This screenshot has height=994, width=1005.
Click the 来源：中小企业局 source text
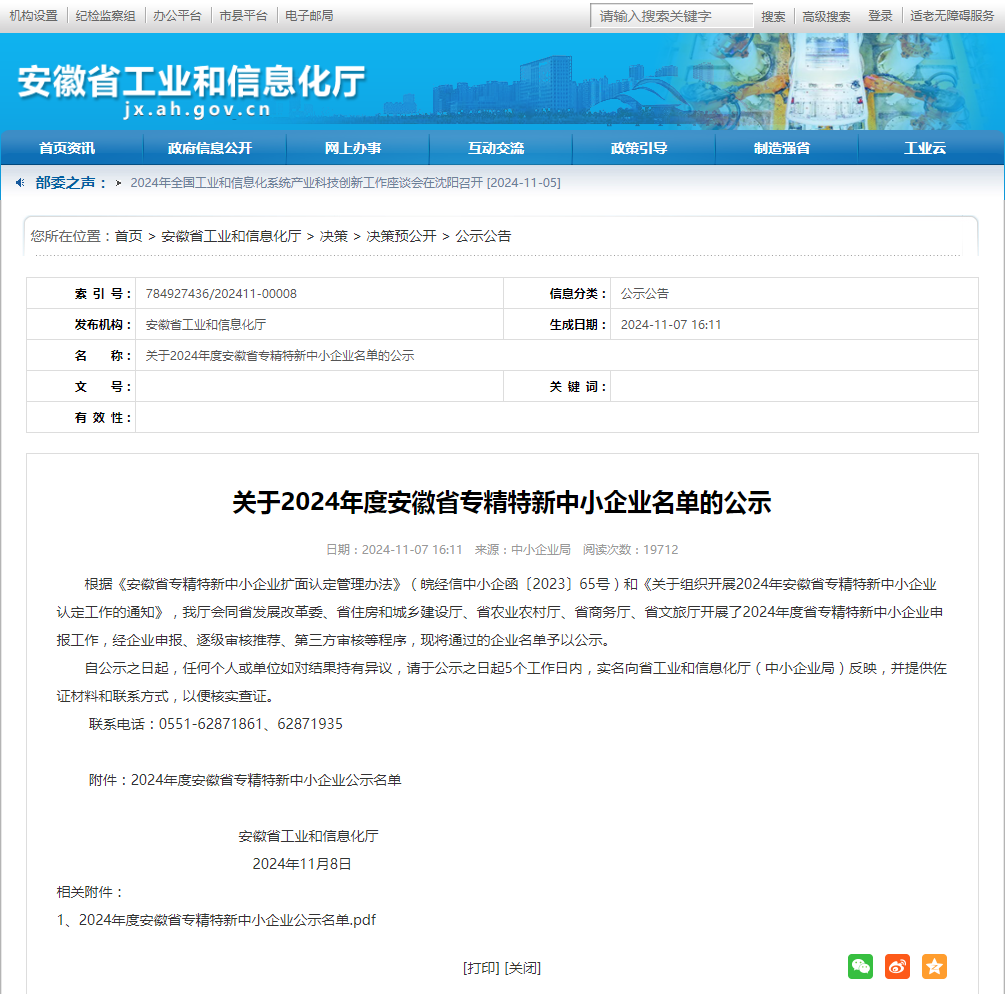pyautogui.click(x=522, y=549)
